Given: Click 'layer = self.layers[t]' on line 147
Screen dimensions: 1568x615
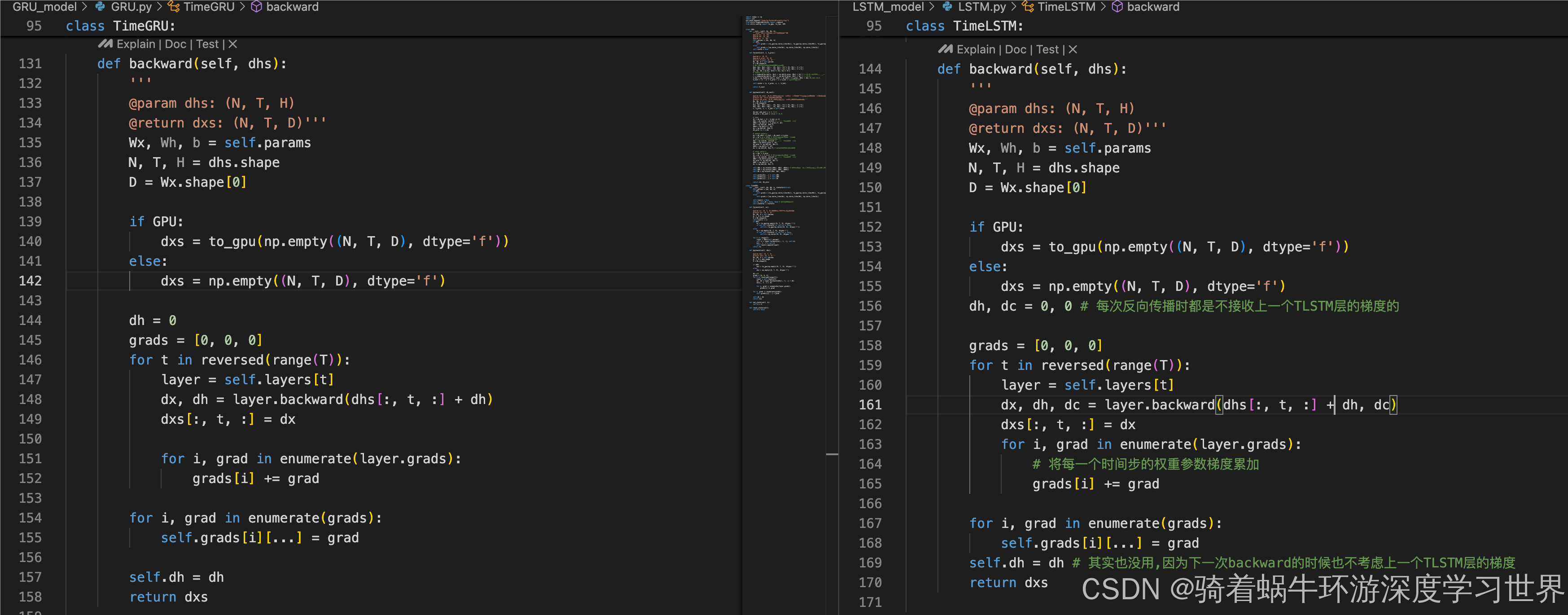Looking at the screenshot, I should tap(247, 380).
